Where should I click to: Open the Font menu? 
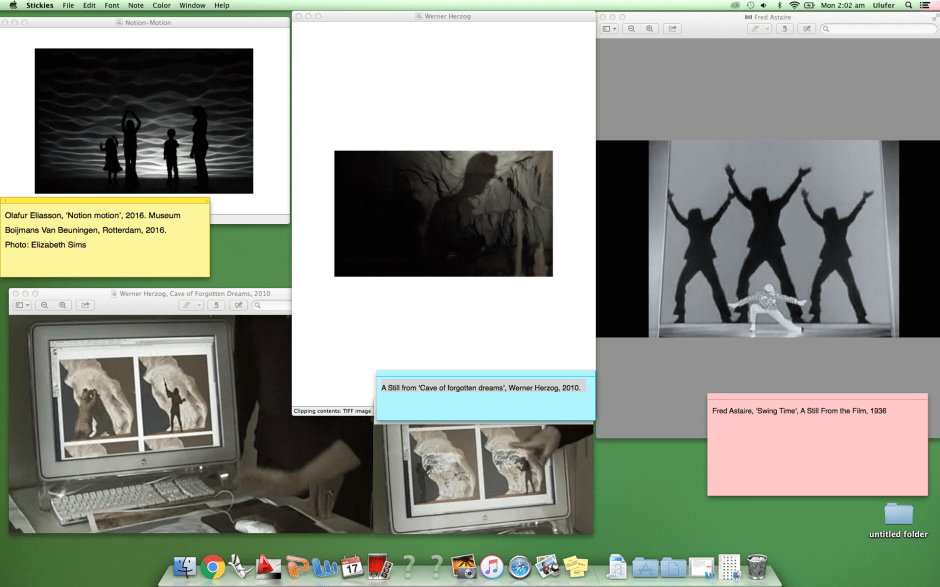pos(111,6)
